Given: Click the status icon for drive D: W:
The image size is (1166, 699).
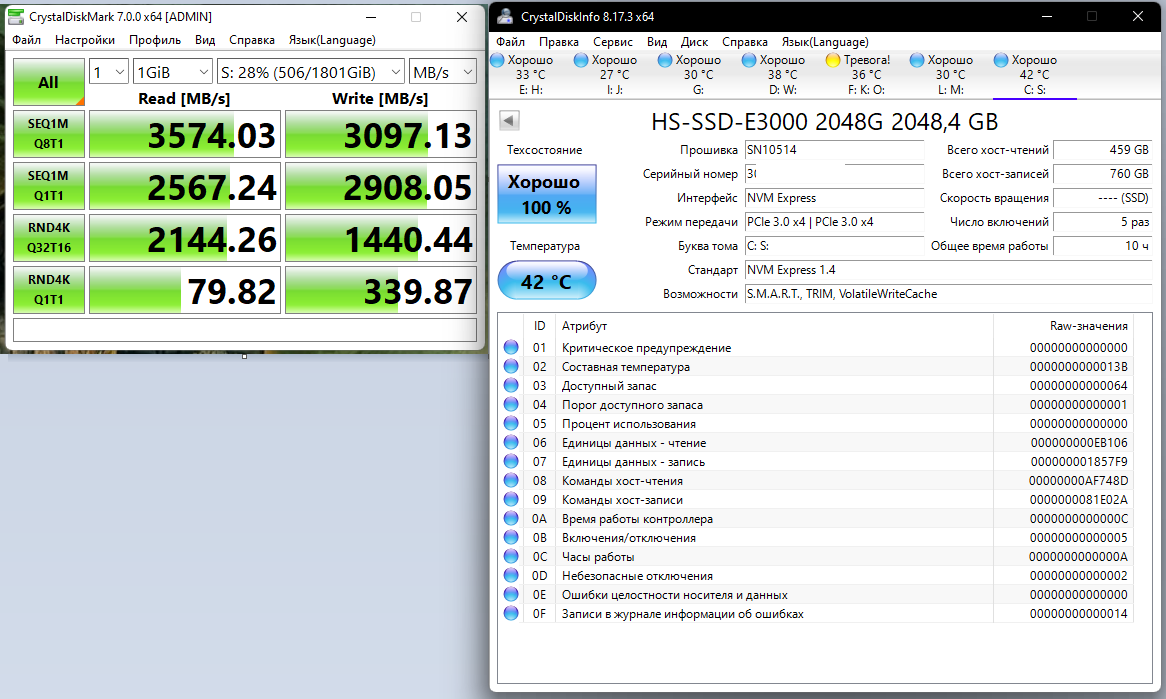Looking at the screenshot, I should (x=750, y=60).
